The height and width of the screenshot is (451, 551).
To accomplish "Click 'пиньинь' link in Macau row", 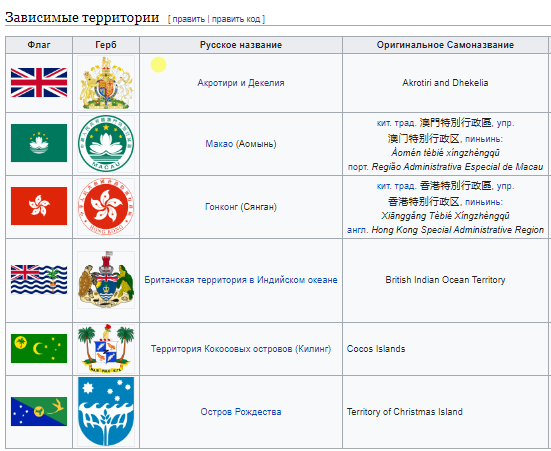I will coord(482,139).
